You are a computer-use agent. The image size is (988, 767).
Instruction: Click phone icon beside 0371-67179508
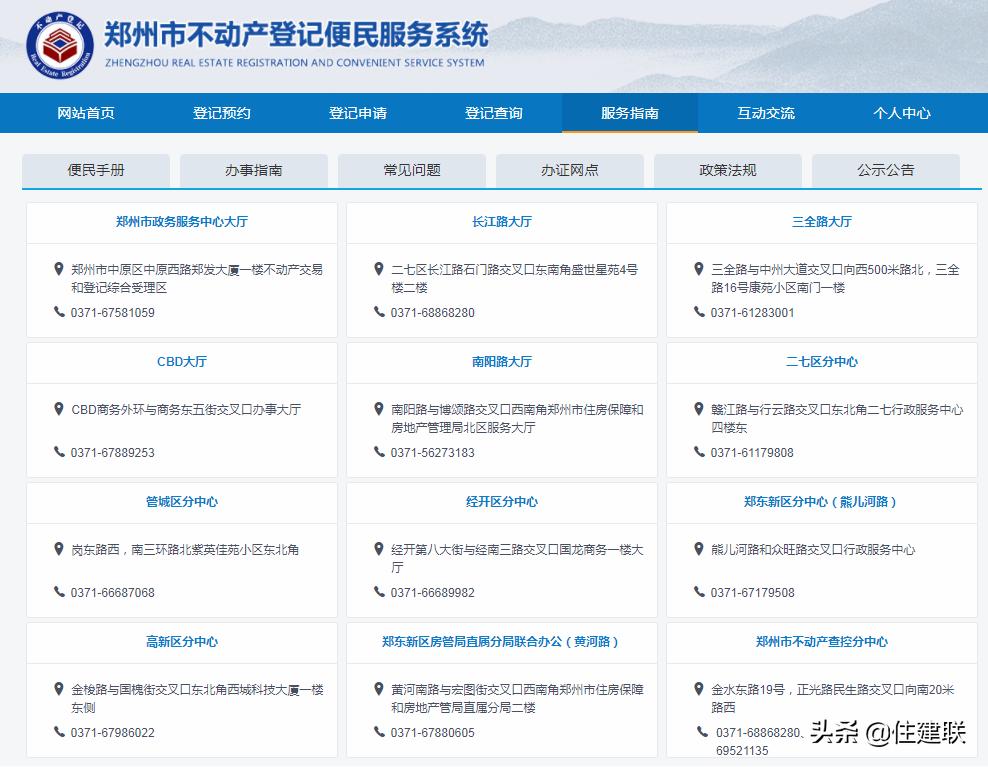tap(699, 592)
